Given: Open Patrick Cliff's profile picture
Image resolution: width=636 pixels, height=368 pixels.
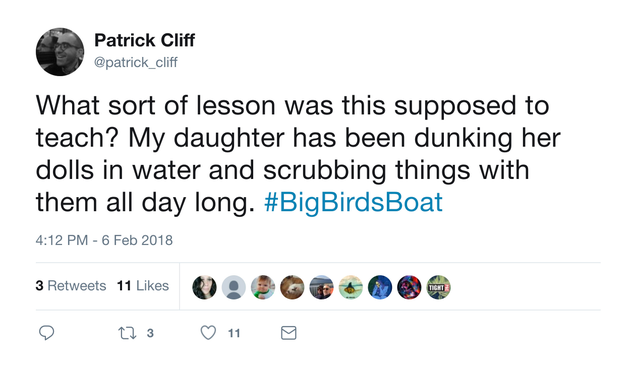Looking at the screenshot, I should (x=60, y=52).
